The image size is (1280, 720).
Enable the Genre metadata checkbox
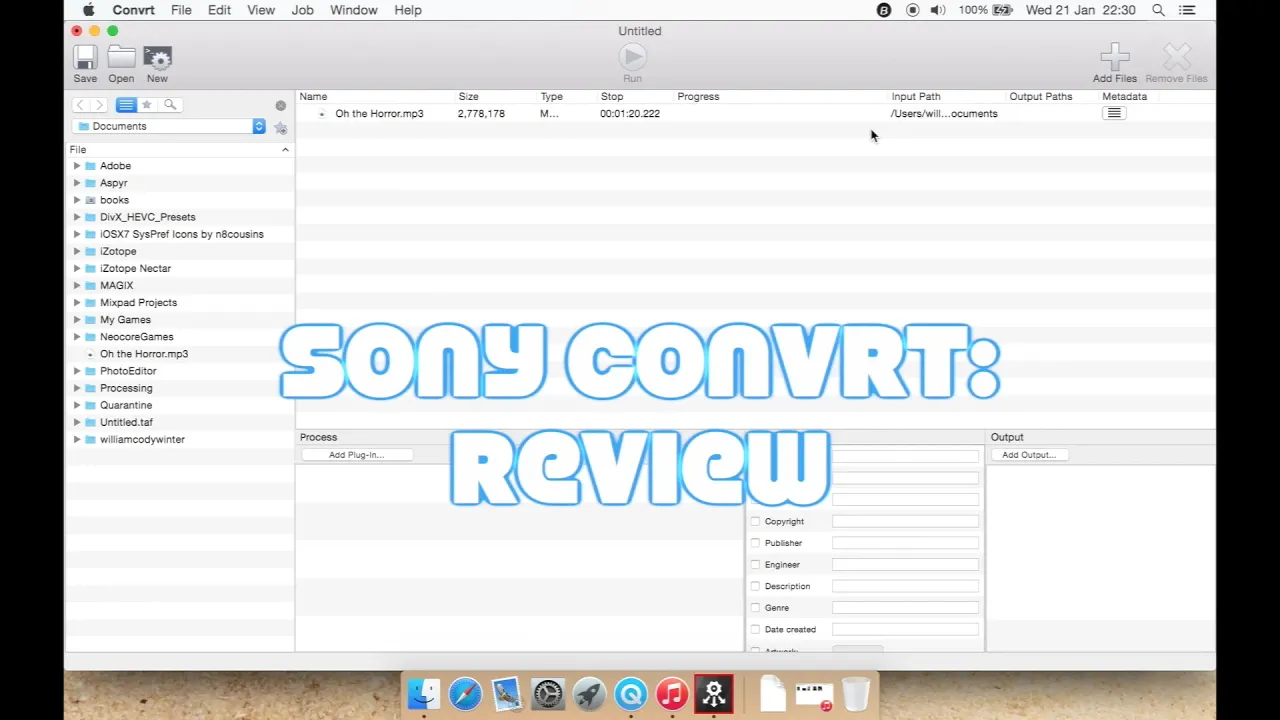click(x=755, y=608)
